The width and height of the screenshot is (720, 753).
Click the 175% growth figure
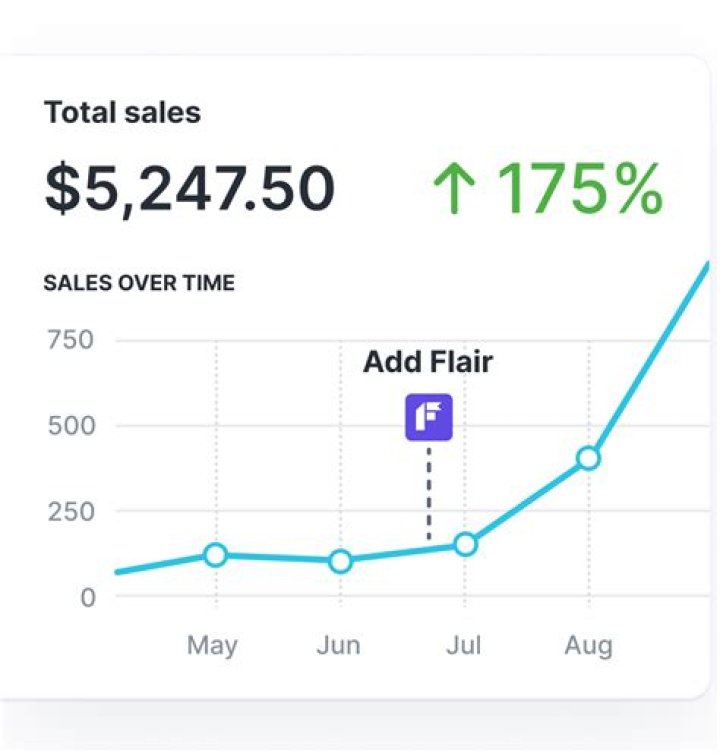[x=580, y=189]
